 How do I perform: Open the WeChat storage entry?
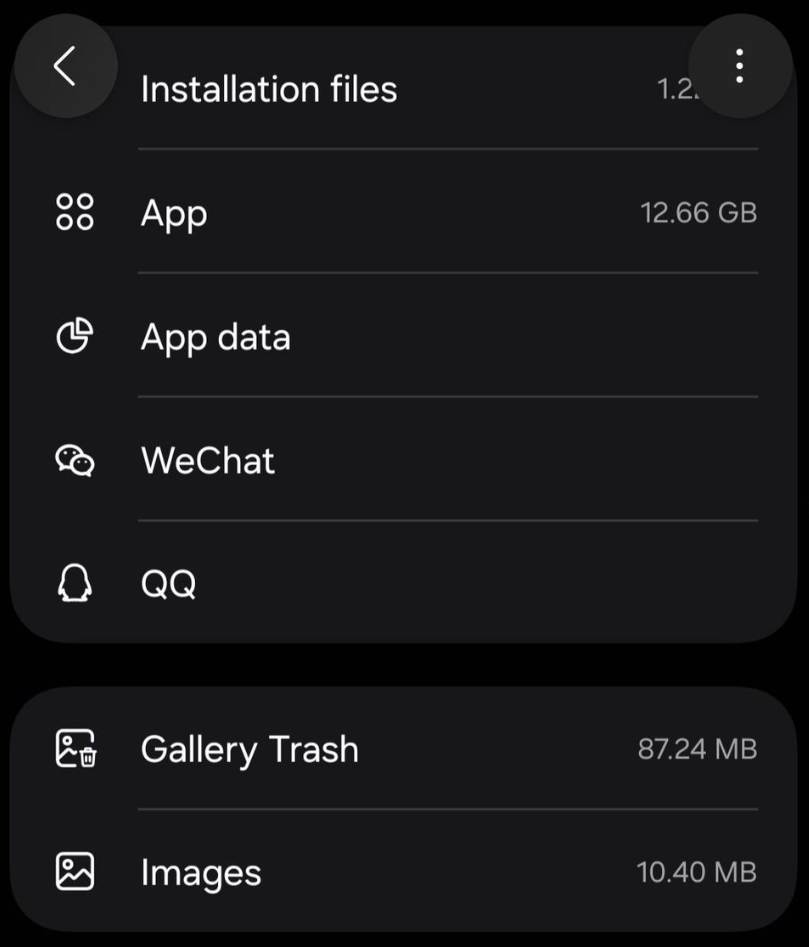click(208, 461)
